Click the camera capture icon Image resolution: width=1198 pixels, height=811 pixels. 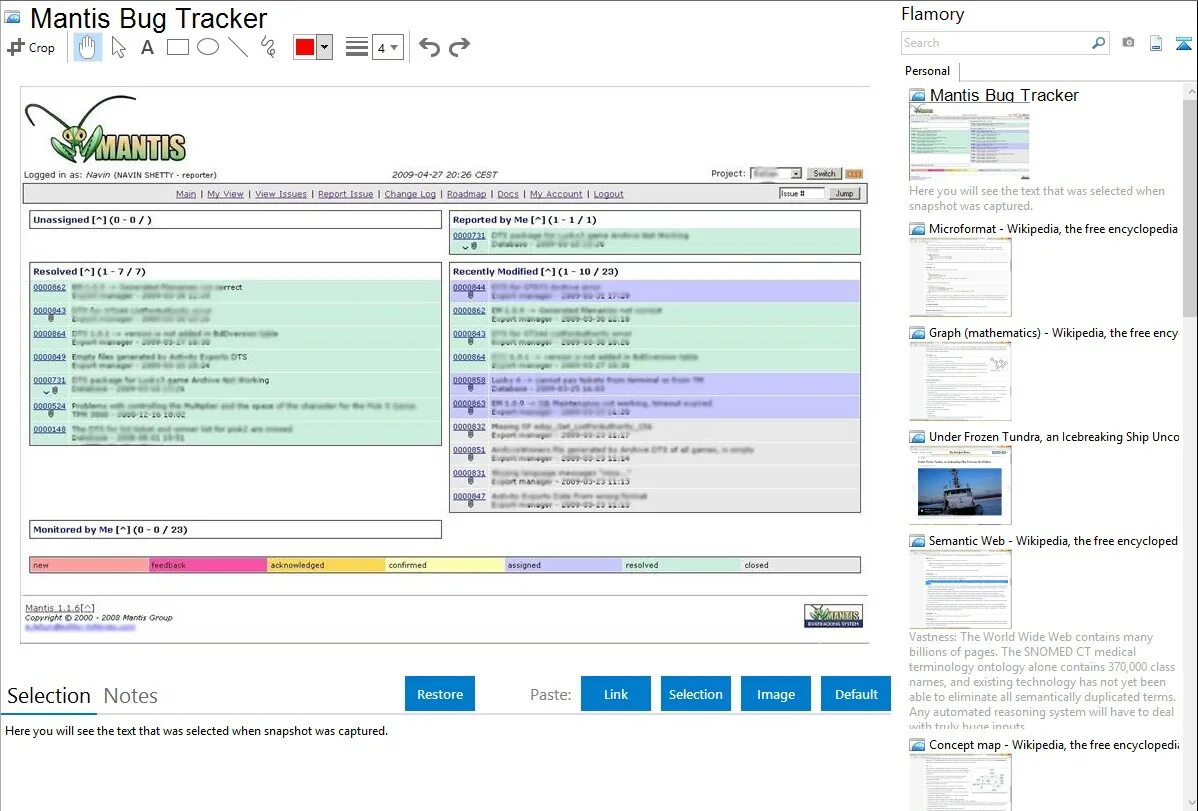pos(1128,43)
